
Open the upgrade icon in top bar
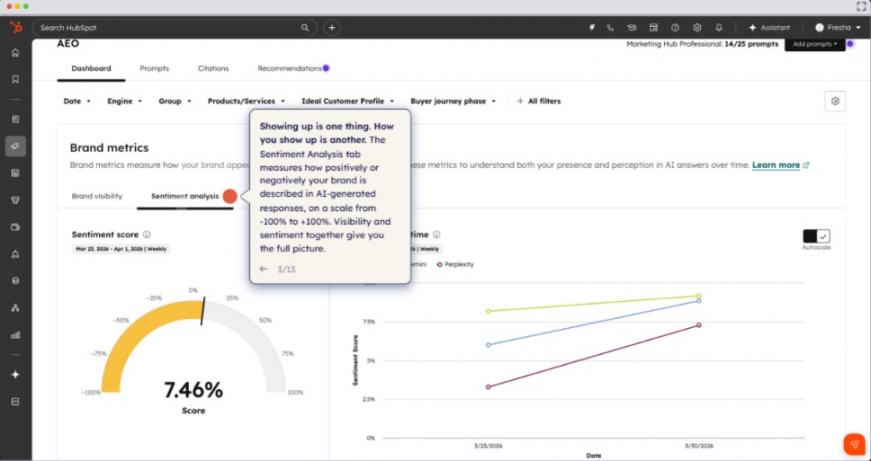click(x=592, y=27)
